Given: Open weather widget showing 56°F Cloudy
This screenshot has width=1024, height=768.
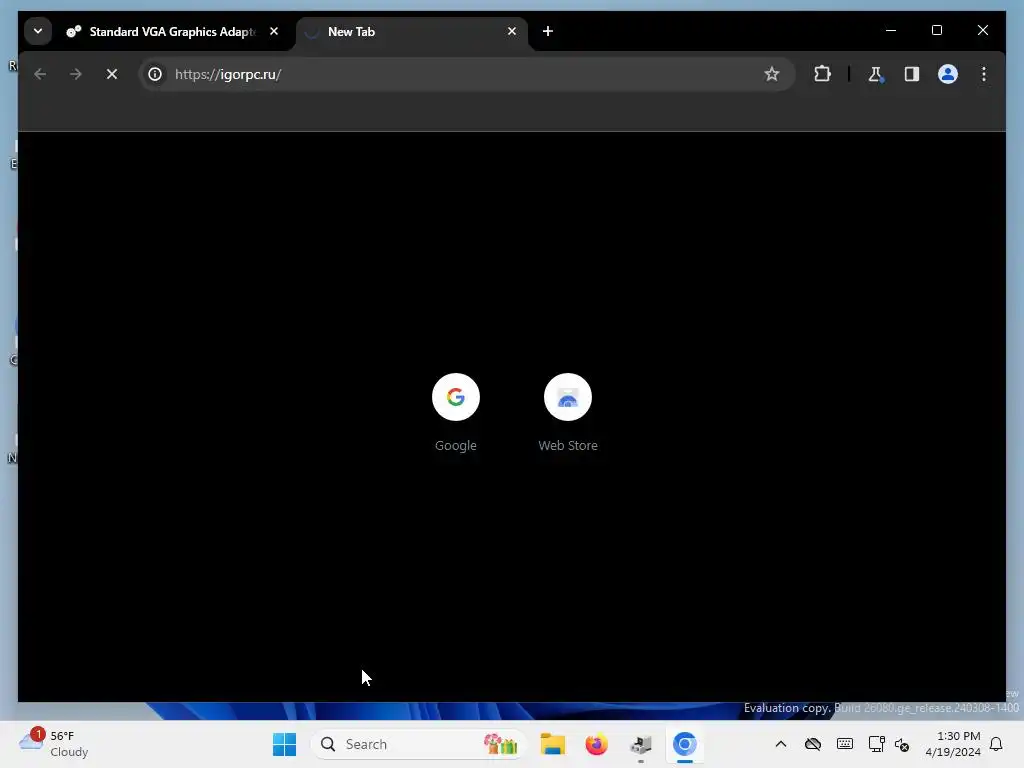Looking at the screenshot, I should 54,744.
